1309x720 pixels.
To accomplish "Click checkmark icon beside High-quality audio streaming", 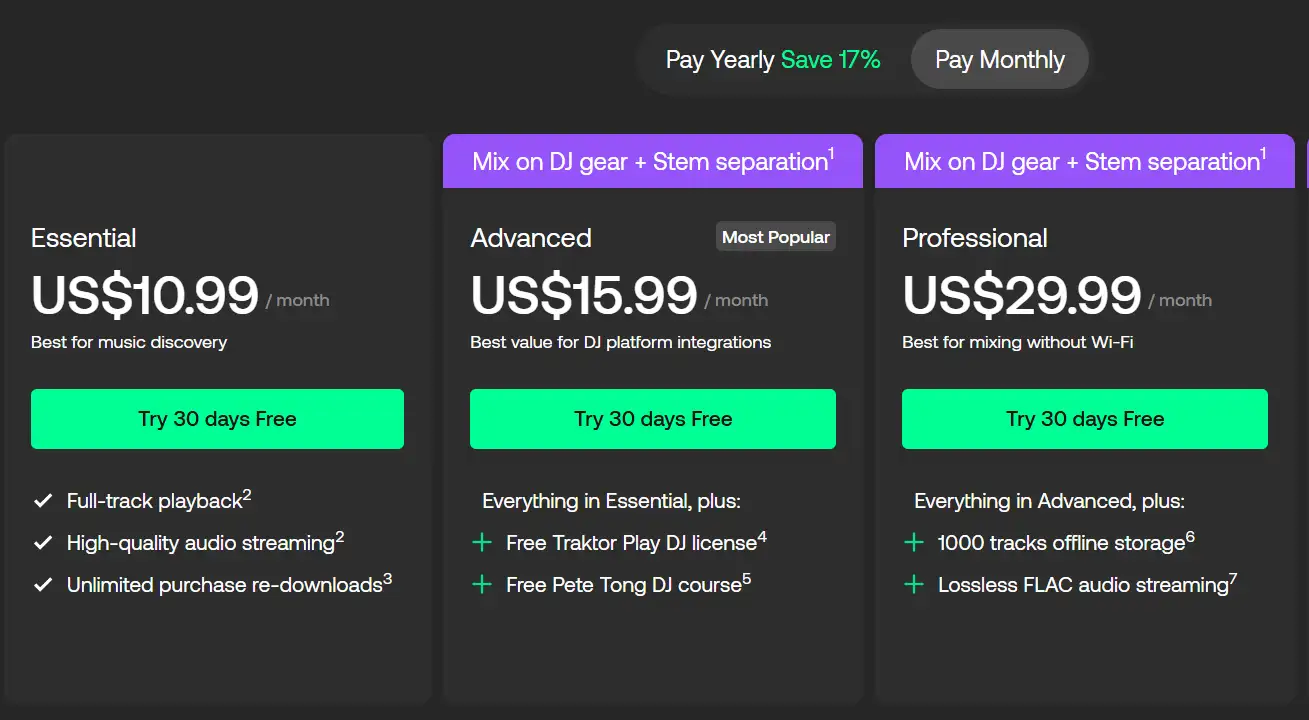I will (43, 543).
